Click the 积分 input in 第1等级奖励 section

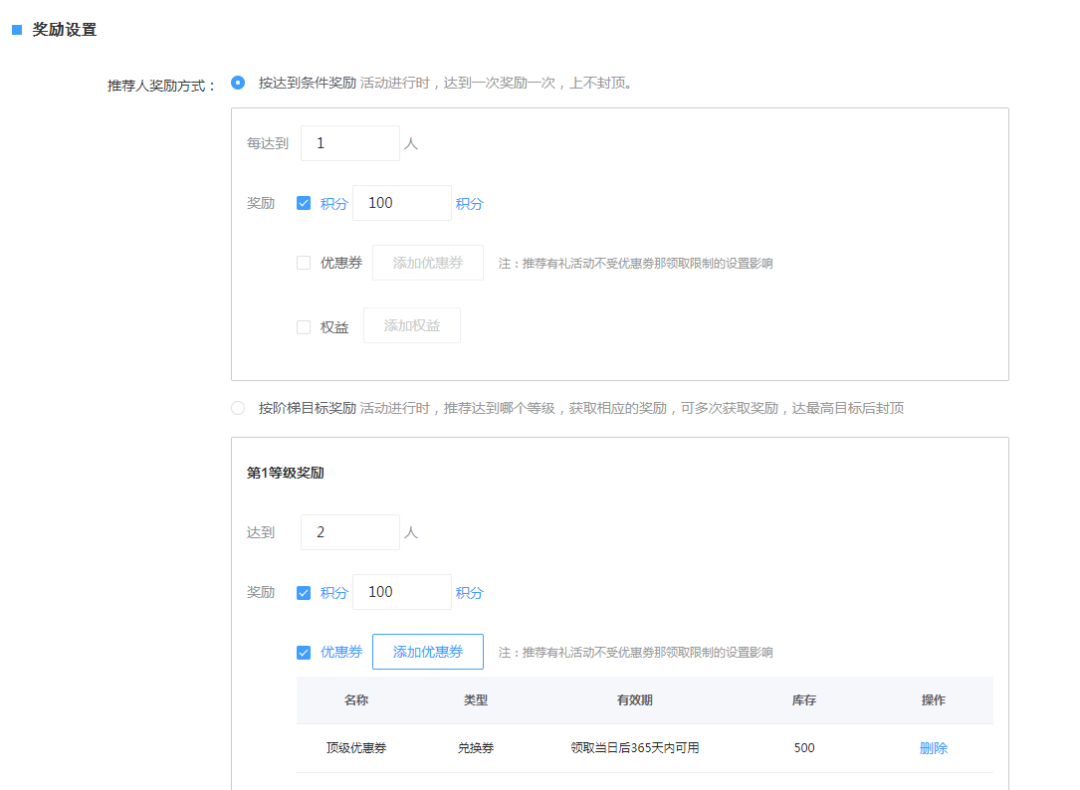point(402,592)
